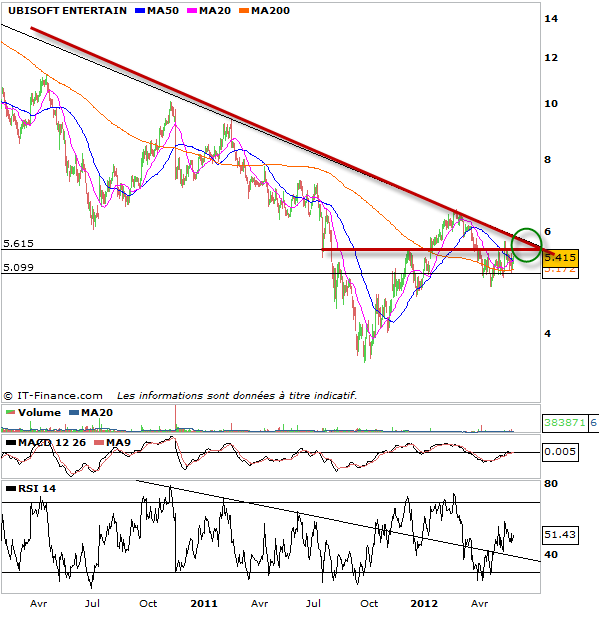The image size is (610, 617).
Task: Click the yellow 5.415 current price tag
Action: [x=561, y=257]
